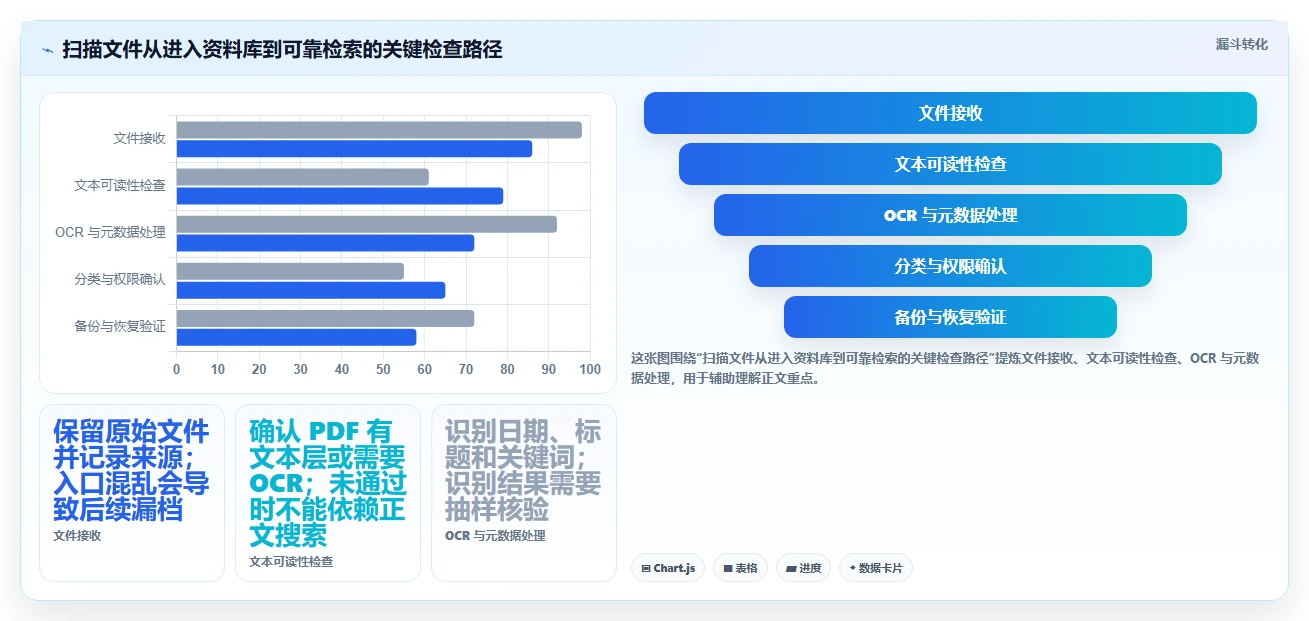Click the 文件接收 chart axis label
Screen dimensions: 1309x621
point(139,139)
